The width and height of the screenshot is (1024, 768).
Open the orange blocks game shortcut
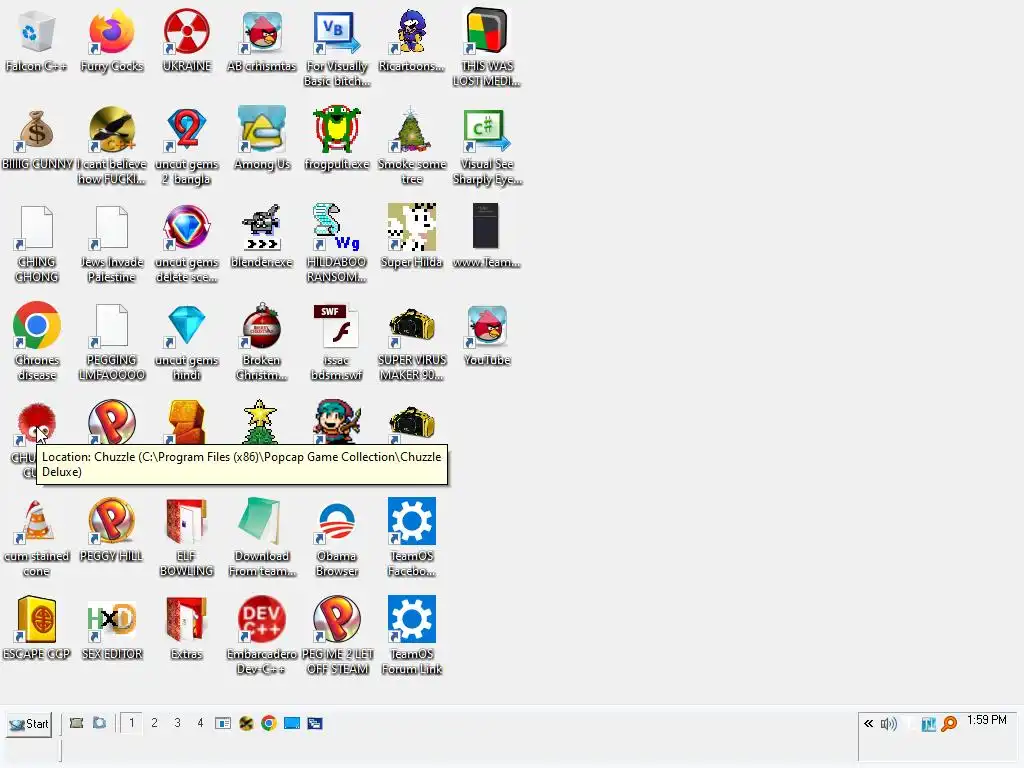point(186,423)
